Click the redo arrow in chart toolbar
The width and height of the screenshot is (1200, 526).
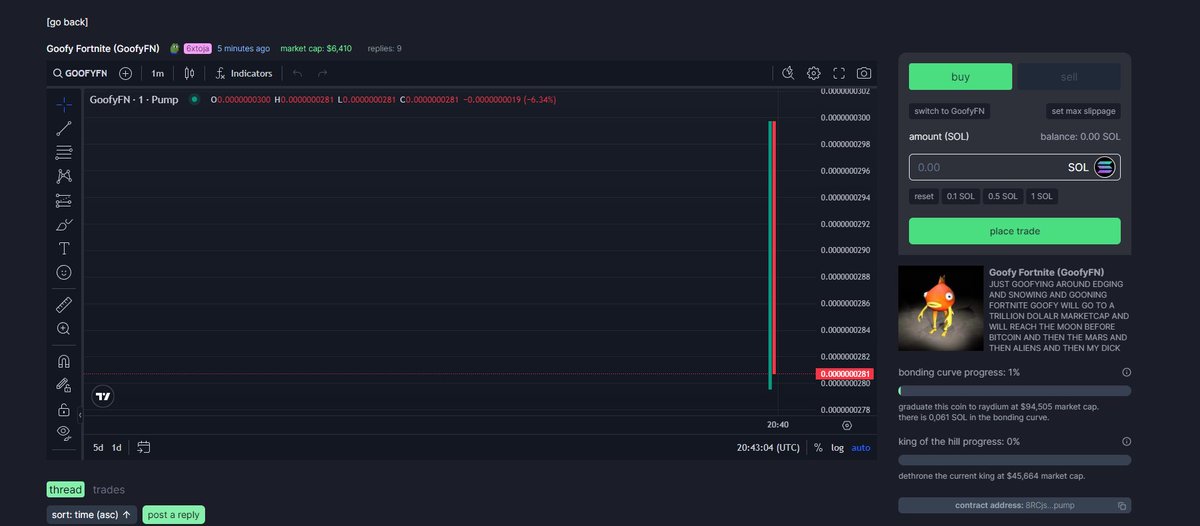tap(322, 73)
